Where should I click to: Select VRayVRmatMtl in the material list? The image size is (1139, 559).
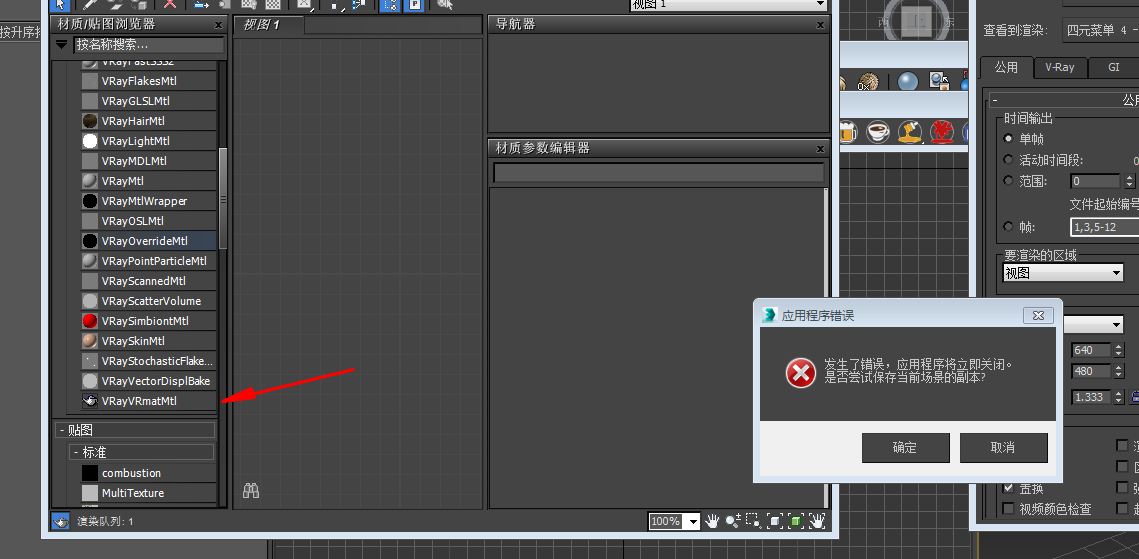pos(148,401)
